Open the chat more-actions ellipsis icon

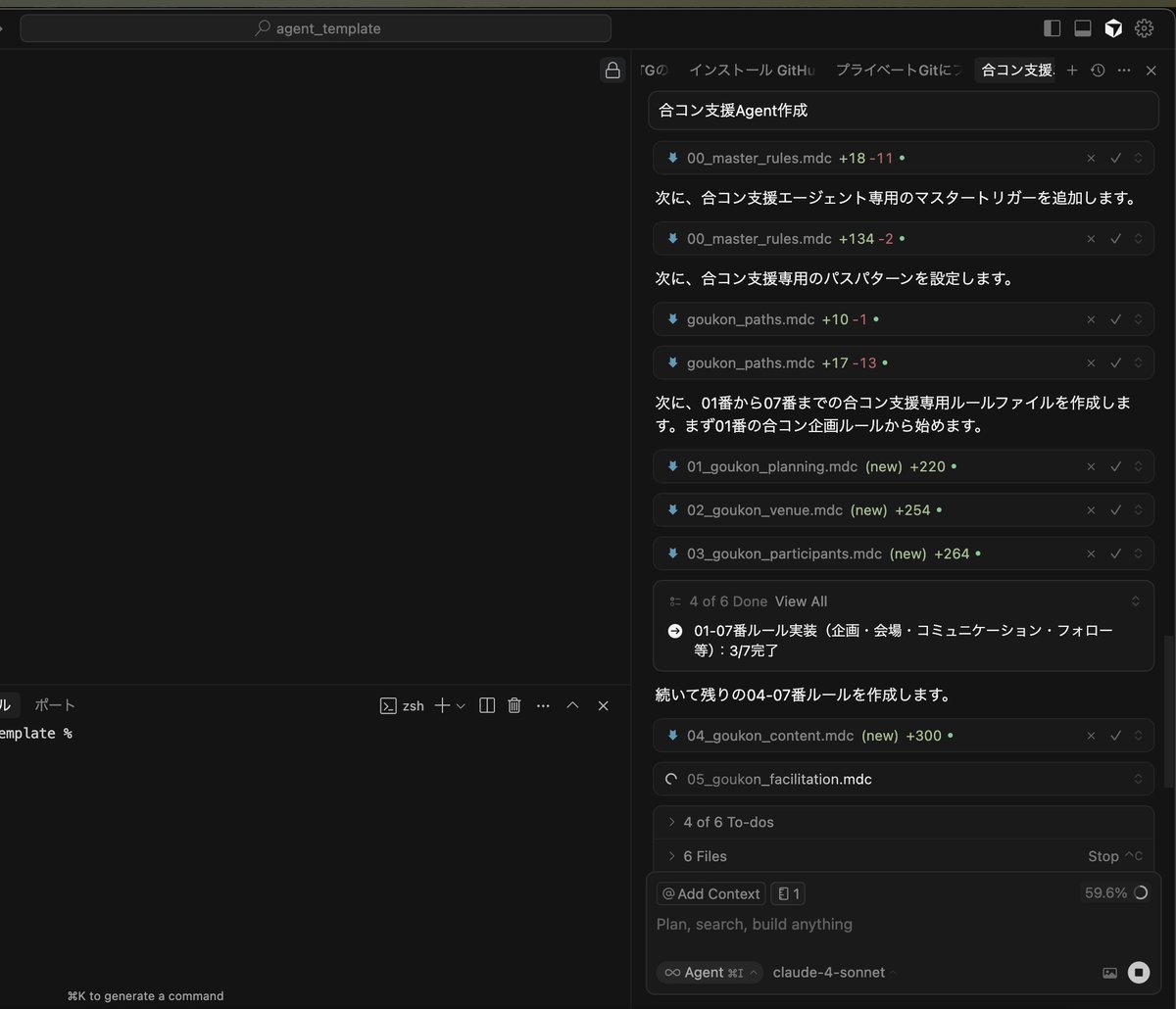[1124, 70]
